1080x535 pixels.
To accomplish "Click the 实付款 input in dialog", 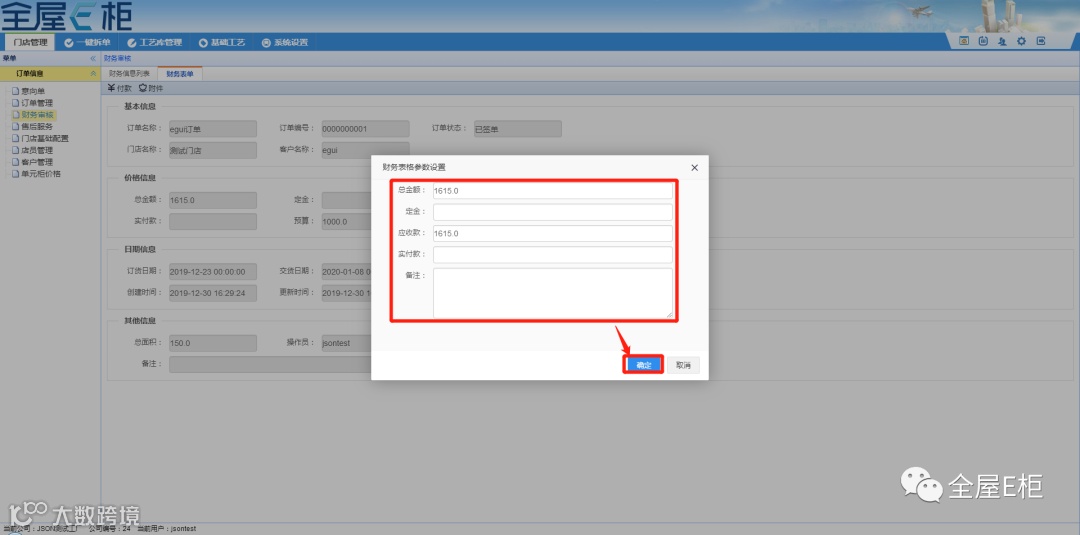I will (x=552, y=255).
